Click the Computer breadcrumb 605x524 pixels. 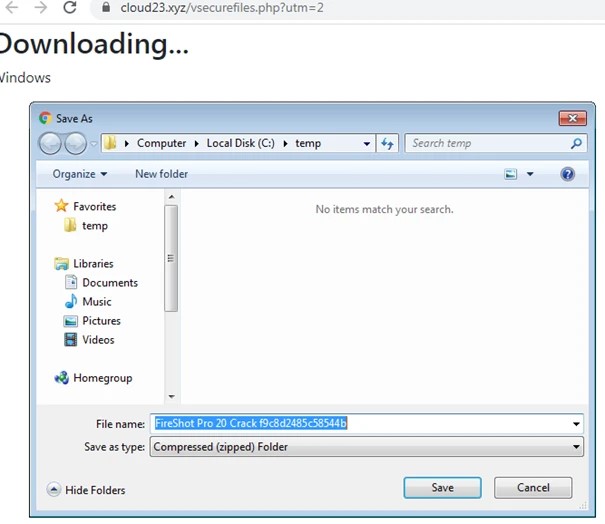pyautogui.click(x=161, y=143)
